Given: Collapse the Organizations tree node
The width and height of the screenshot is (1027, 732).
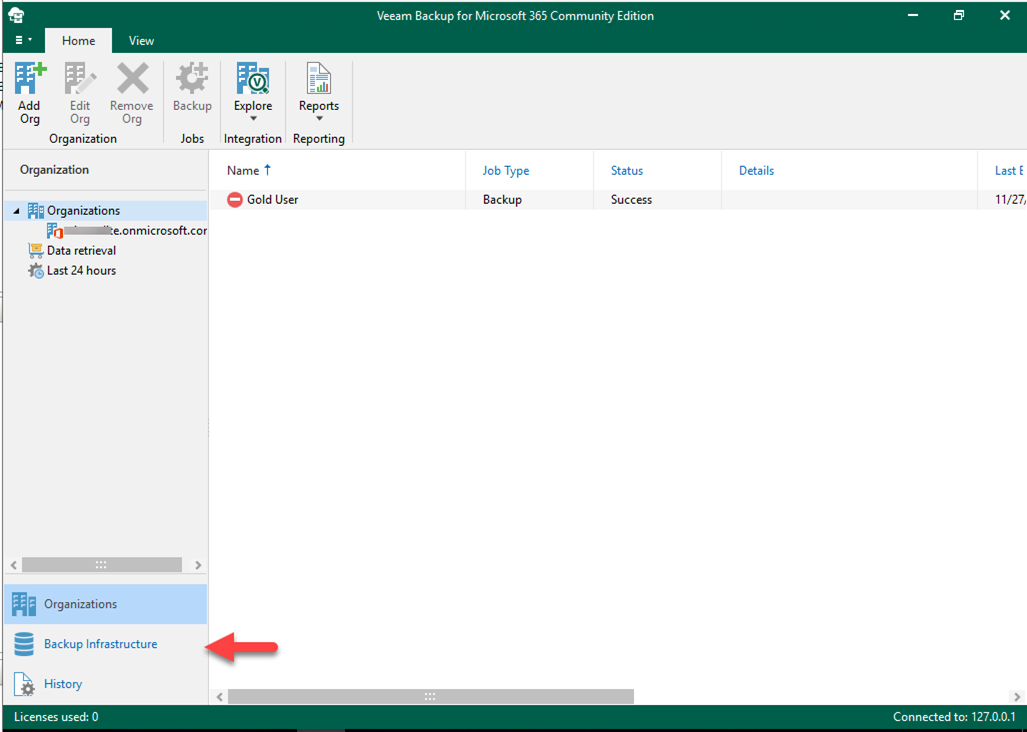Looking at the screenshot, I should pyautogui.click(x=16, y=211).
